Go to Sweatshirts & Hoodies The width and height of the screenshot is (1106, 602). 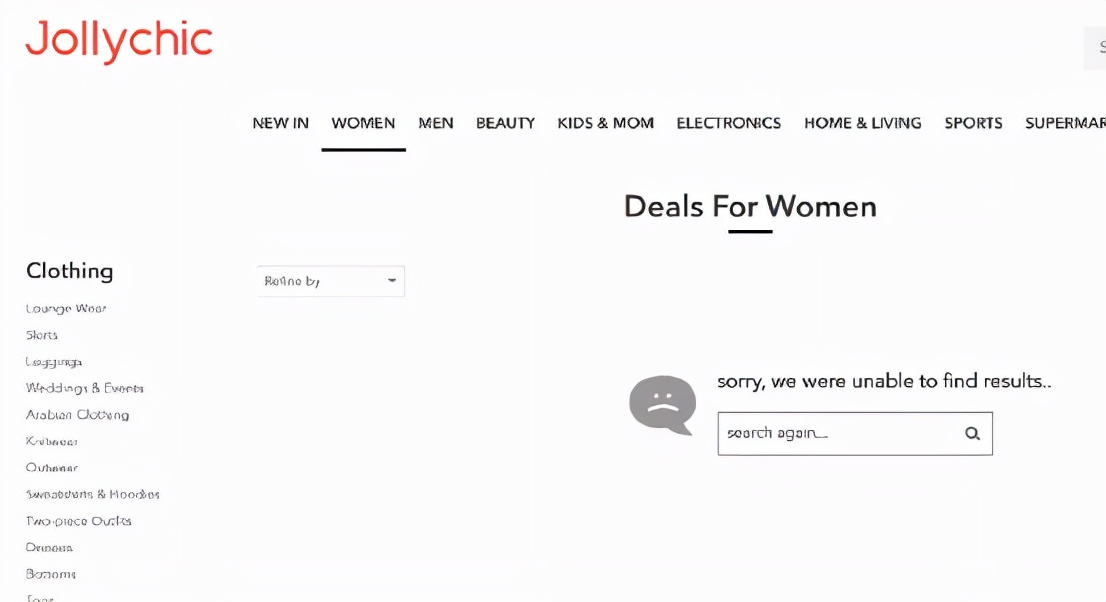93,494
